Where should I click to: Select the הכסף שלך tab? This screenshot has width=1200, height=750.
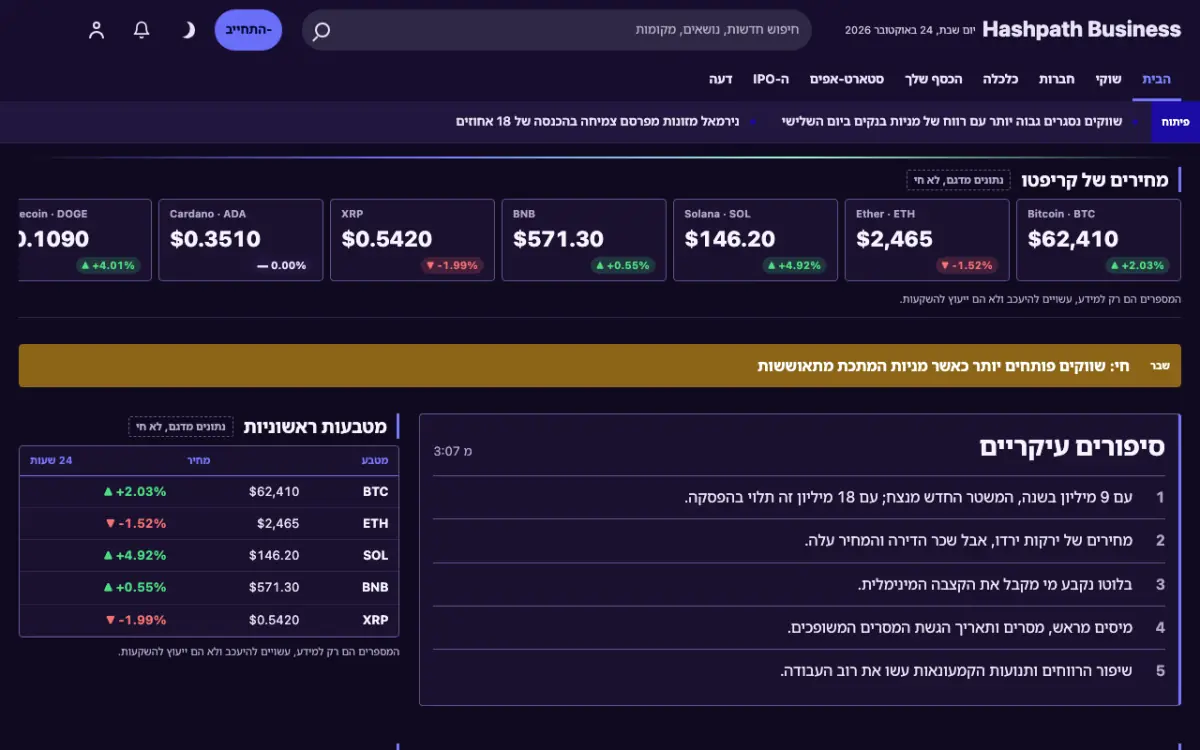(x=934, y=79)
